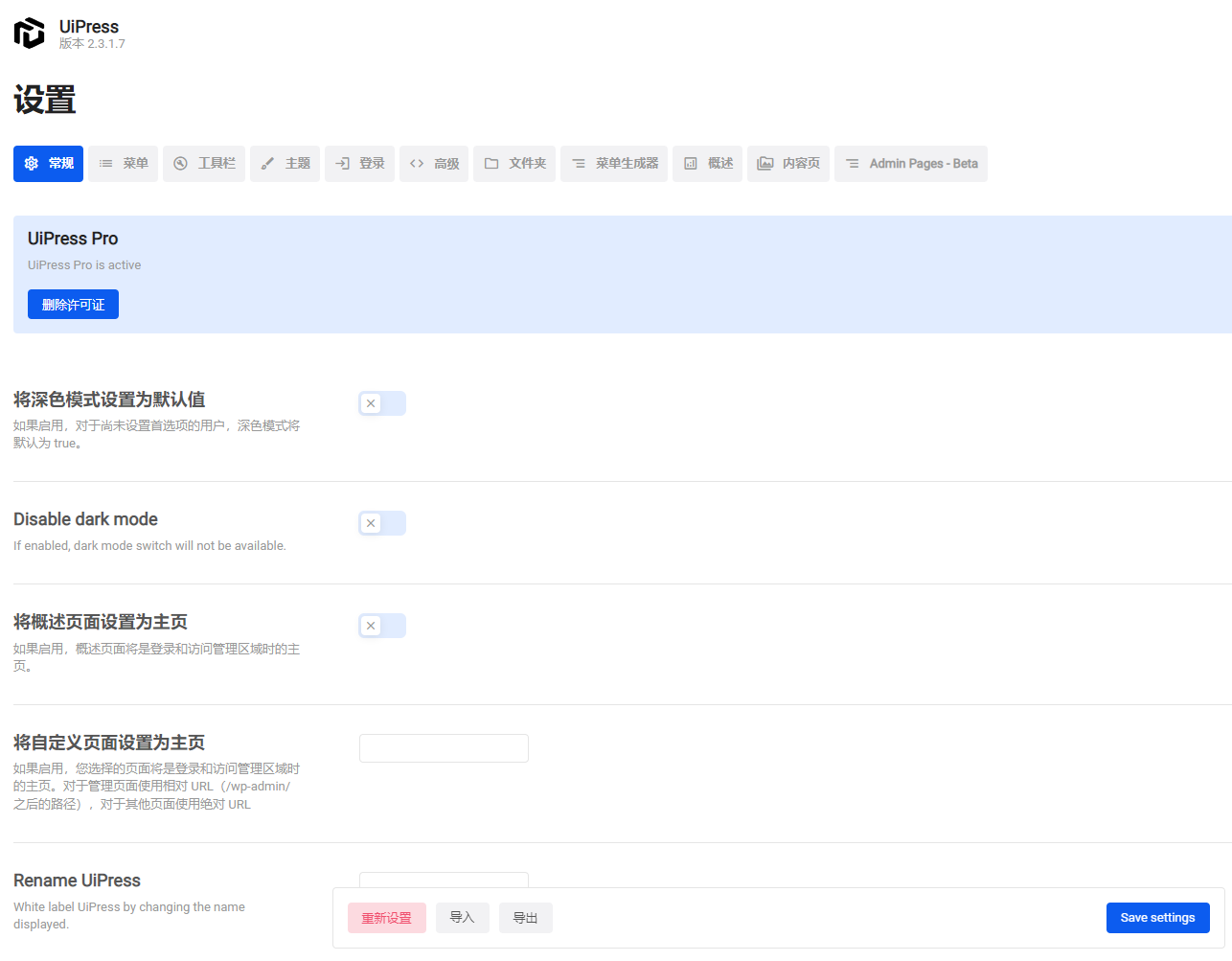The height and width of the screenshot is (961, 1232).
Task: Click the compass icon beside 工具栏
Action: (180, 164)
